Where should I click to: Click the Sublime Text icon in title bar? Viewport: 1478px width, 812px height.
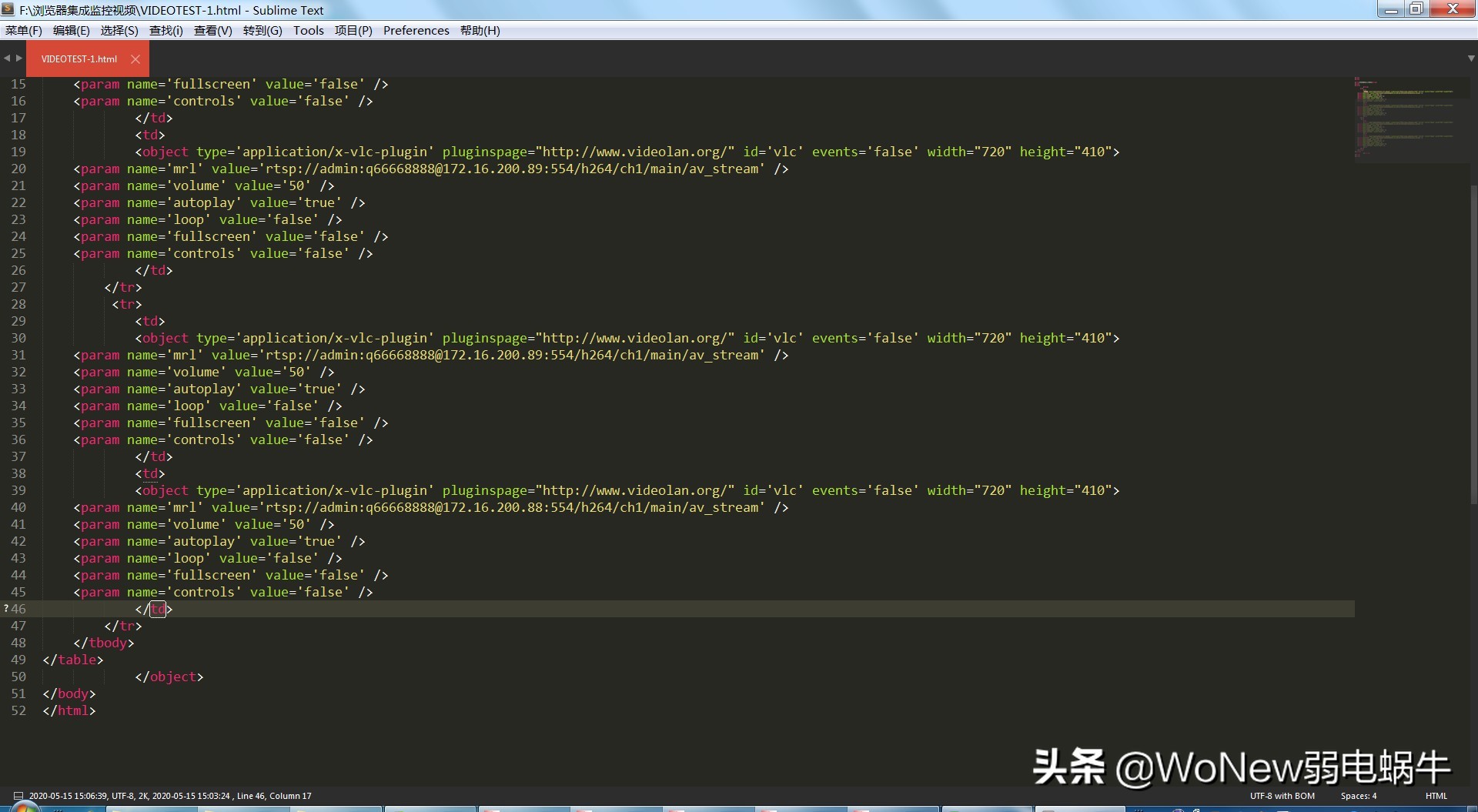[8, 9]
